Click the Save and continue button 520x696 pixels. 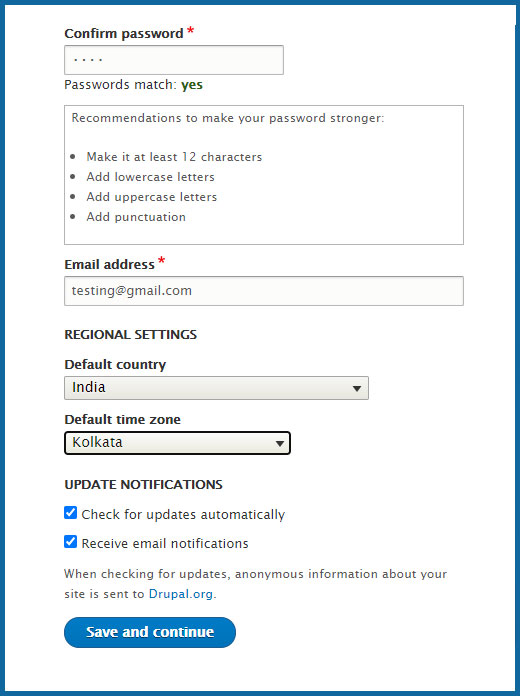click(x=150, y=632)
